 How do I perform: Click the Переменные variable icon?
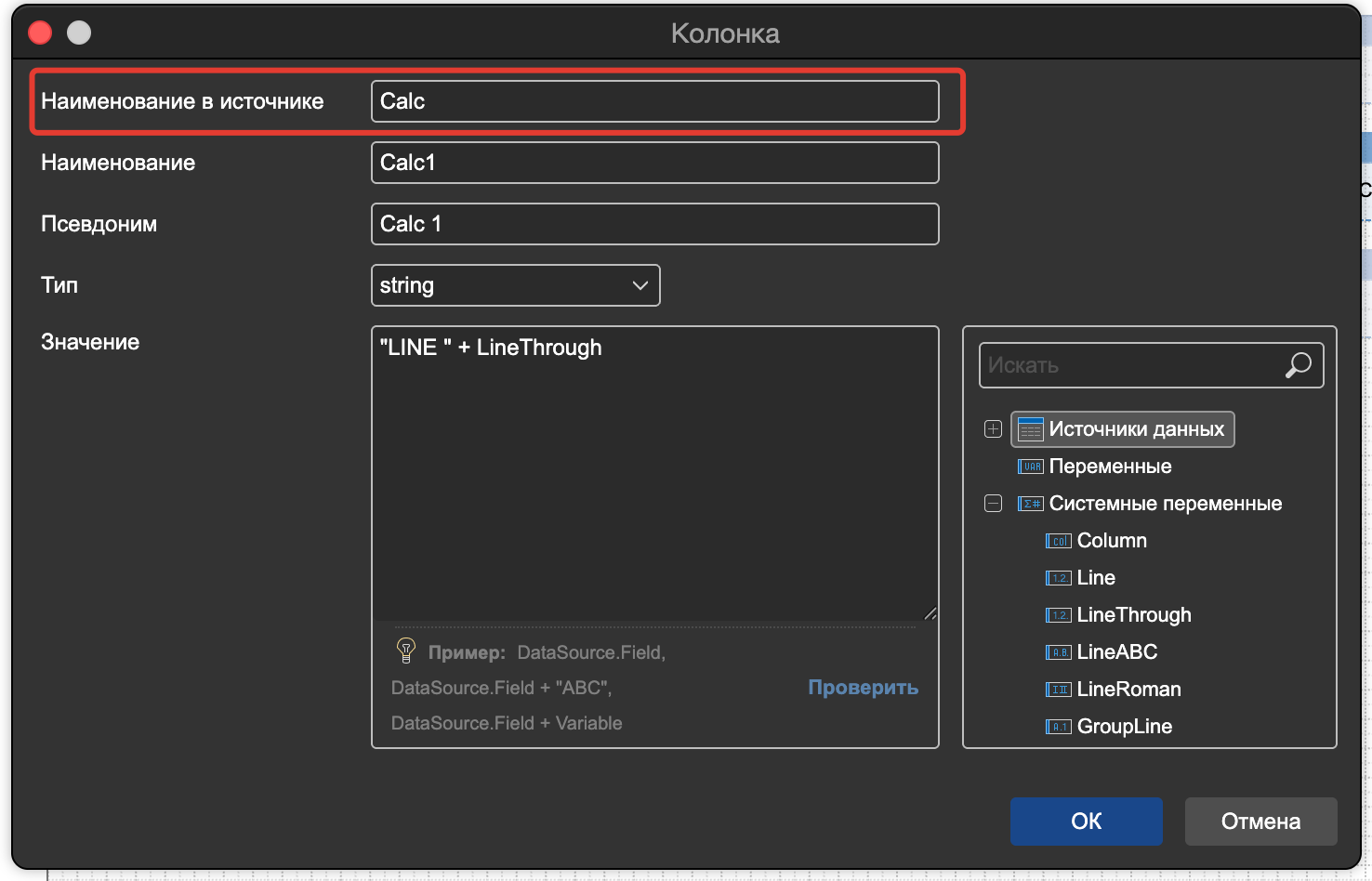[1031, 467]
